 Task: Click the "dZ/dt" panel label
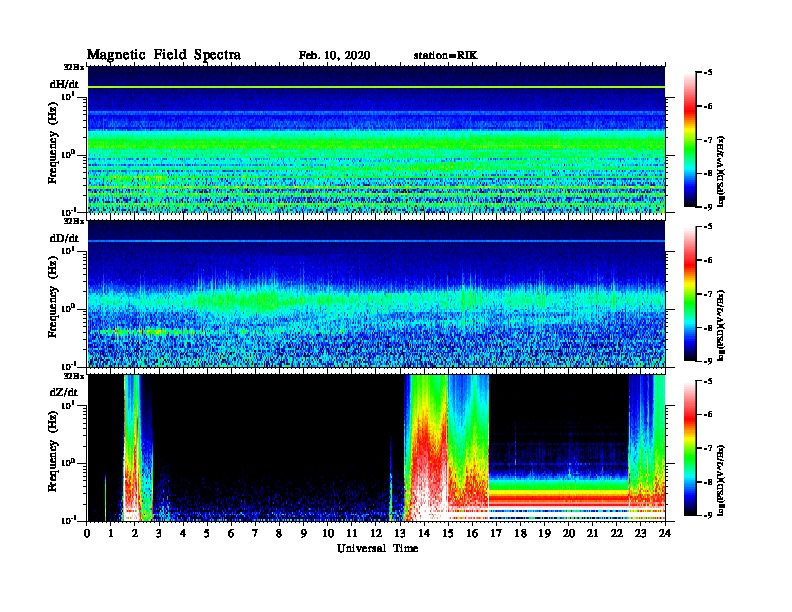tap(64, 392)
